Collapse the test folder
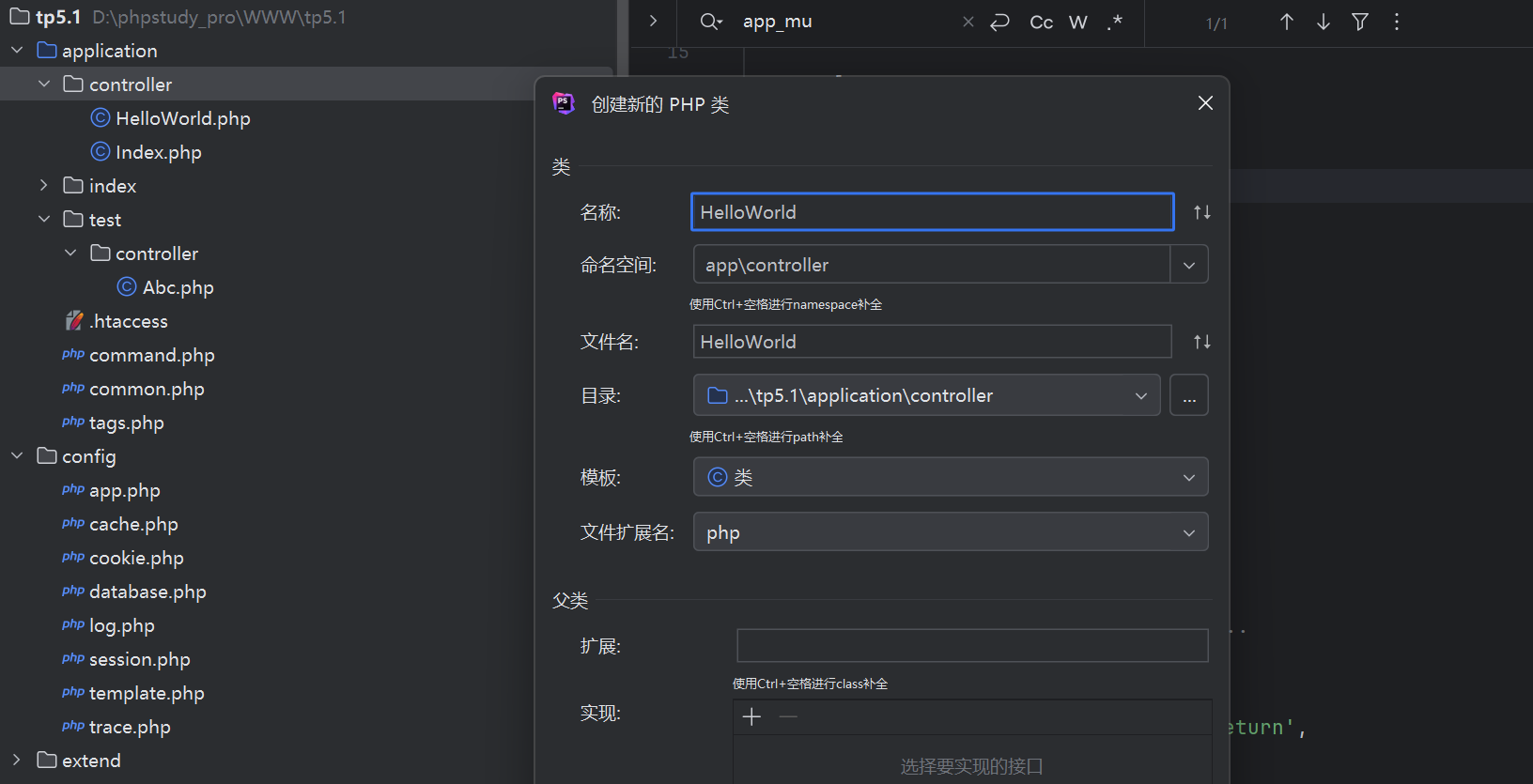1533x784 pixels. 44,219
